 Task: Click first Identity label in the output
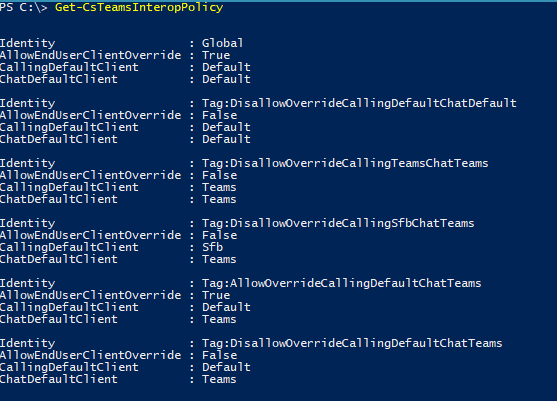[x=28, y=43]
